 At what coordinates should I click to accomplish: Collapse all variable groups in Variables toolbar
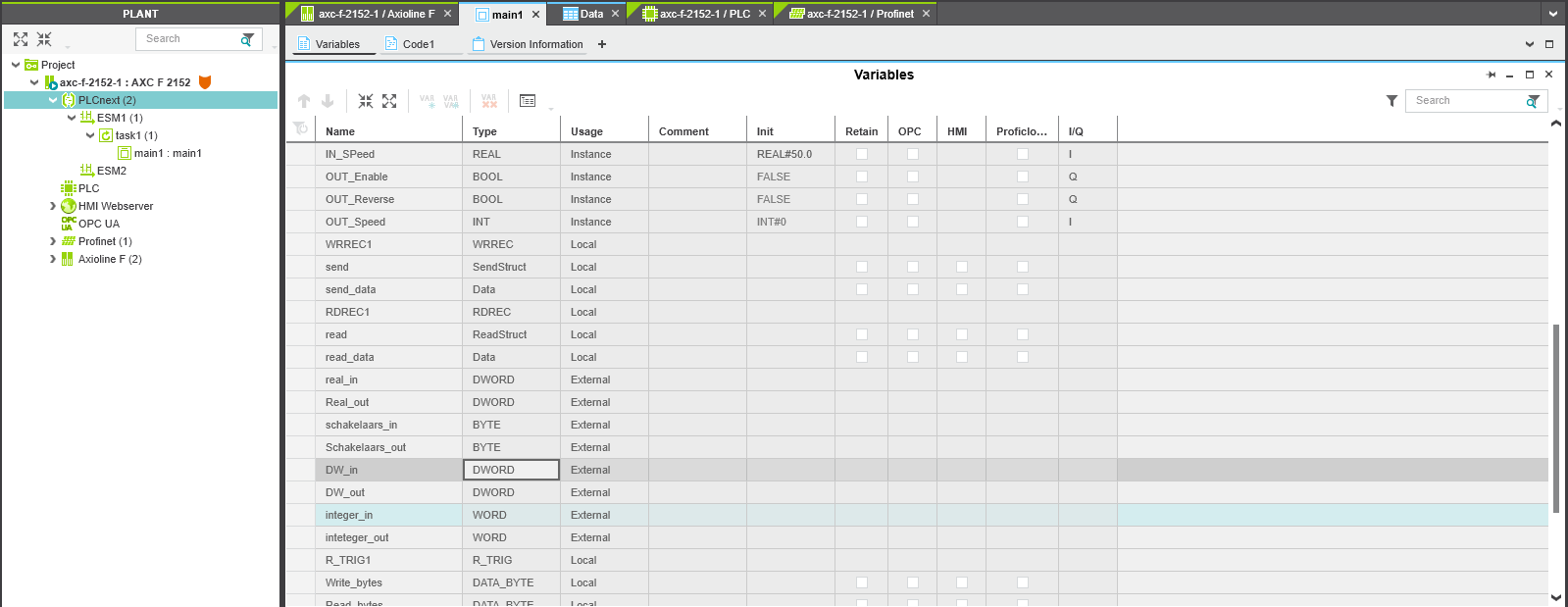point(366,101)
